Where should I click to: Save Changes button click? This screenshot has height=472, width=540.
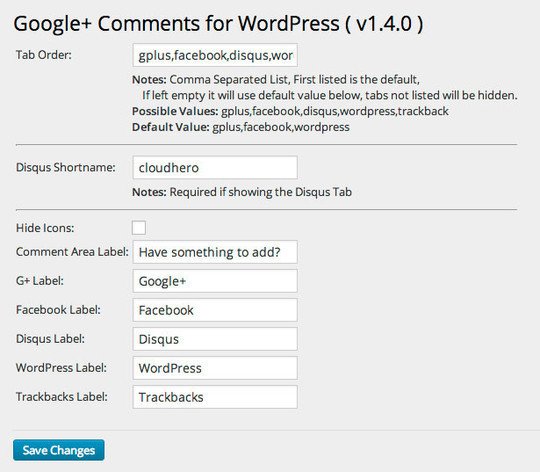pyautogui.click(x=59, y=450)
